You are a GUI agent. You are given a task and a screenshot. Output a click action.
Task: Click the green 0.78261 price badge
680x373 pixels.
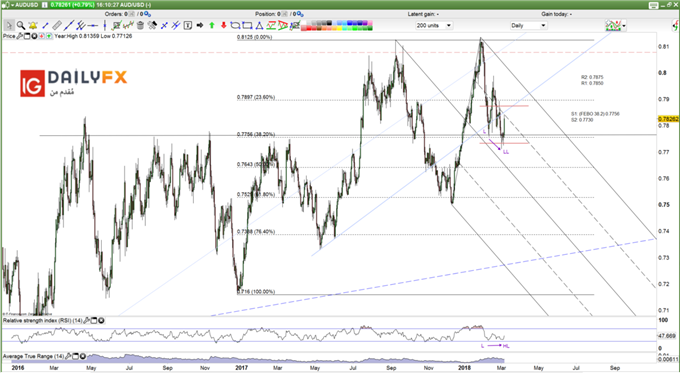(x=72, y=5)
